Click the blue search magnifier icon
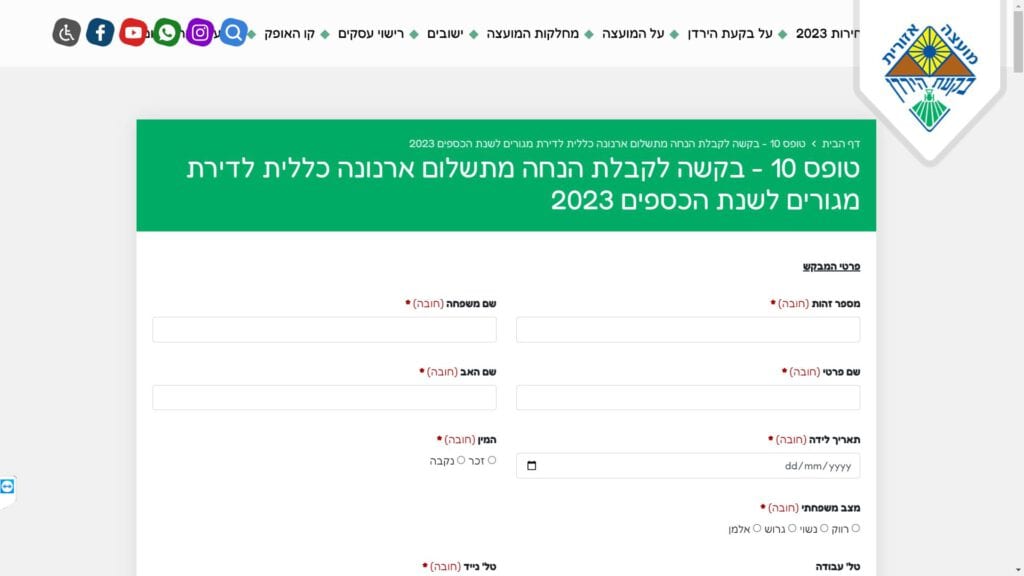The width and height of the screenshot is (1024, 576). tap(233, 33)
